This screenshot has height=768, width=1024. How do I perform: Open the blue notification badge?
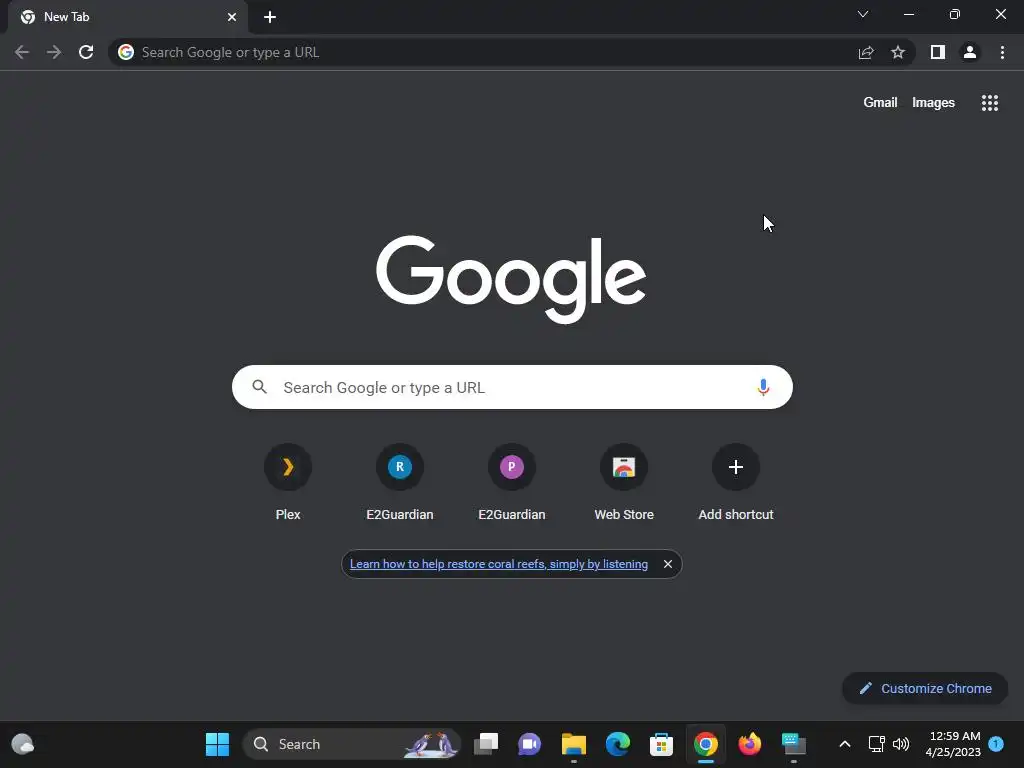(996, 744)
